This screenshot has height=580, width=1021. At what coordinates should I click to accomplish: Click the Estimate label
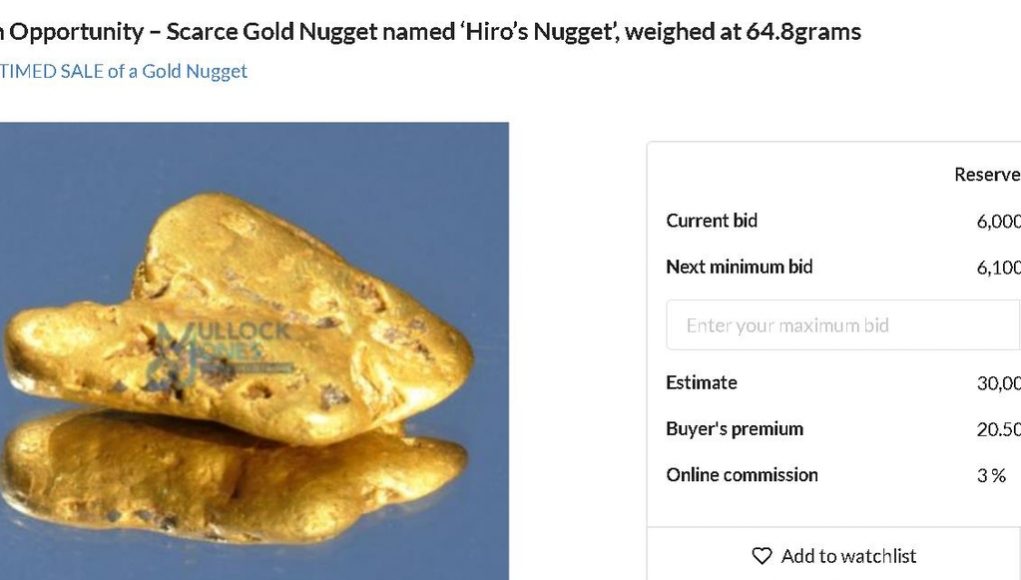point(701,382)
